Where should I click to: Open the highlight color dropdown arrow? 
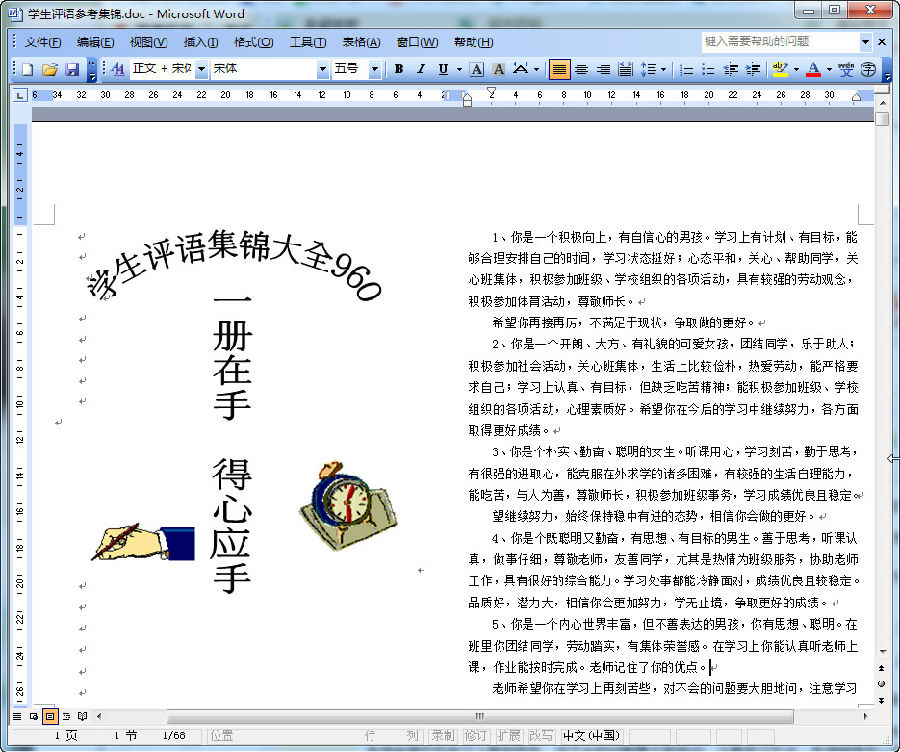point(795,70)
